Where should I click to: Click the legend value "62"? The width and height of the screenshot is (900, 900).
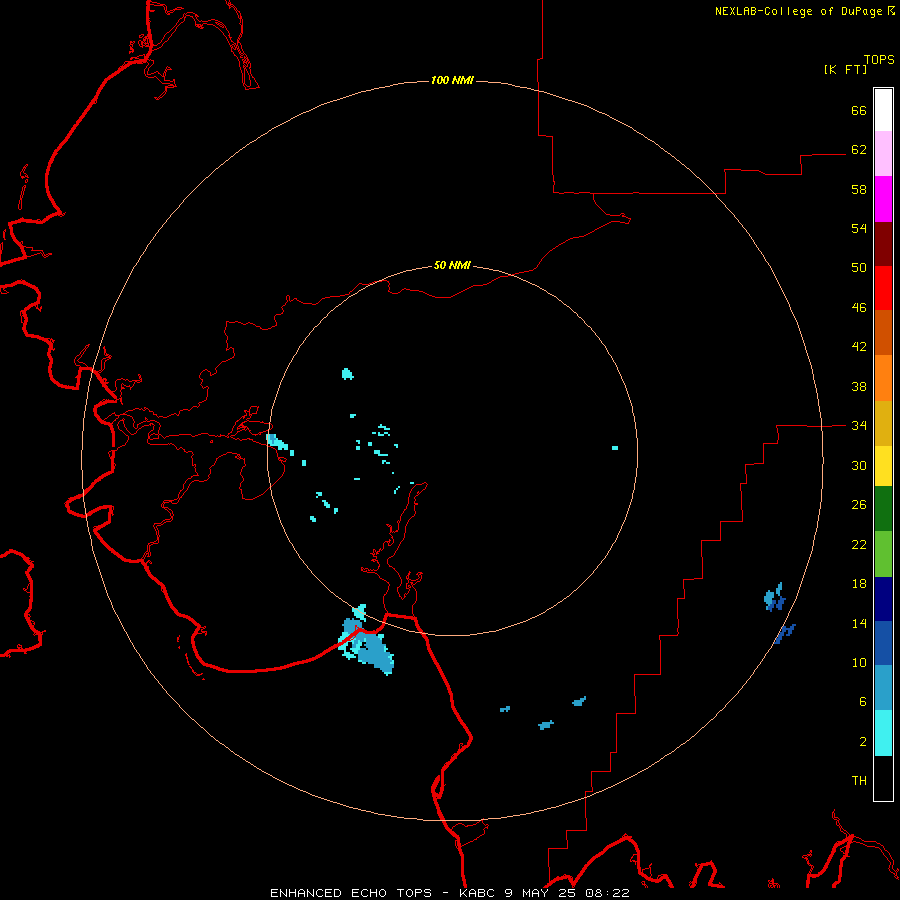point(859,150)
